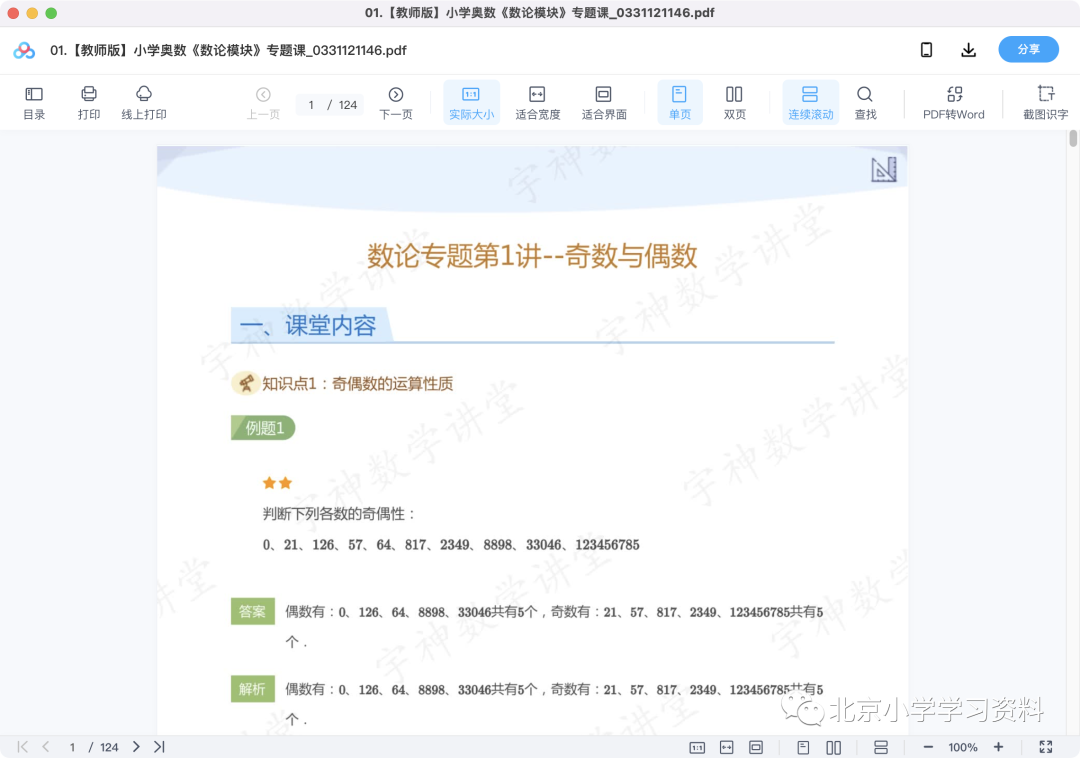
Task: Click the 分享 share button
Action: [x=1028, y=50]
